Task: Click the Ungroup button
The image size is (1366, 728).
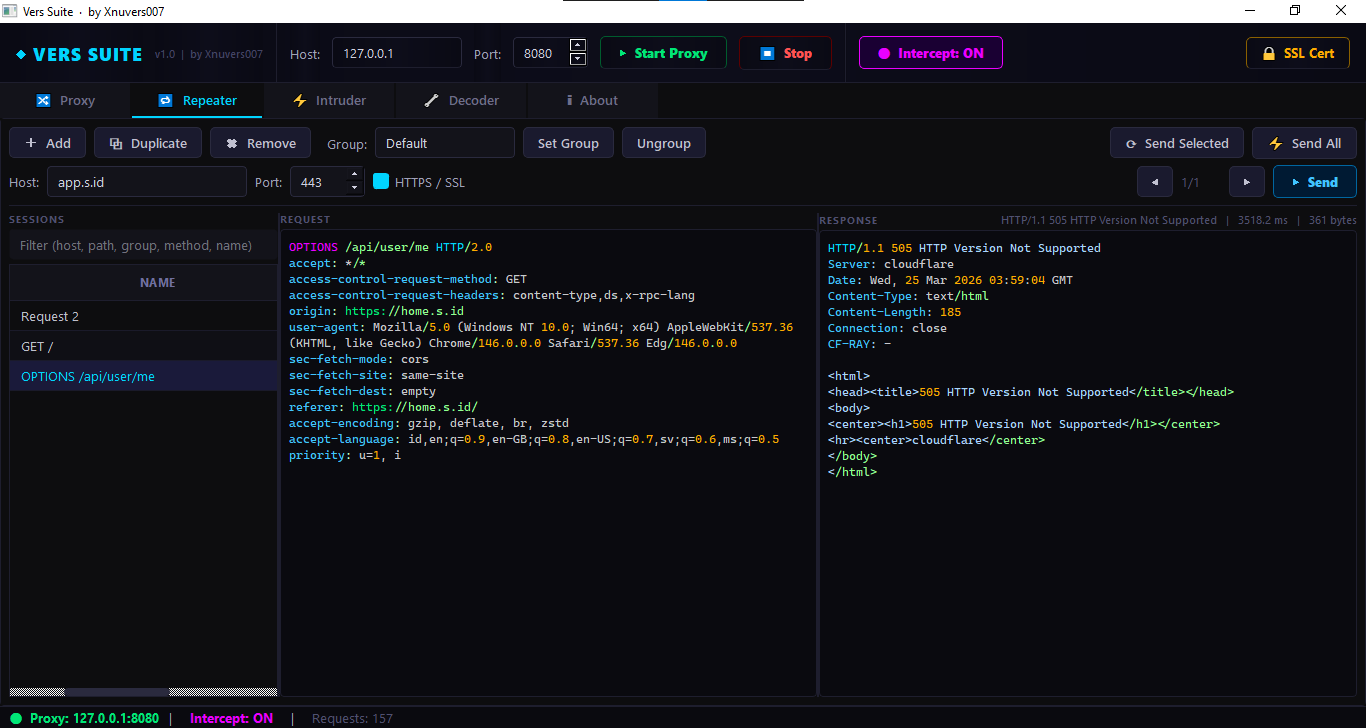Action: pyautogui.click(x=663, y=143)
